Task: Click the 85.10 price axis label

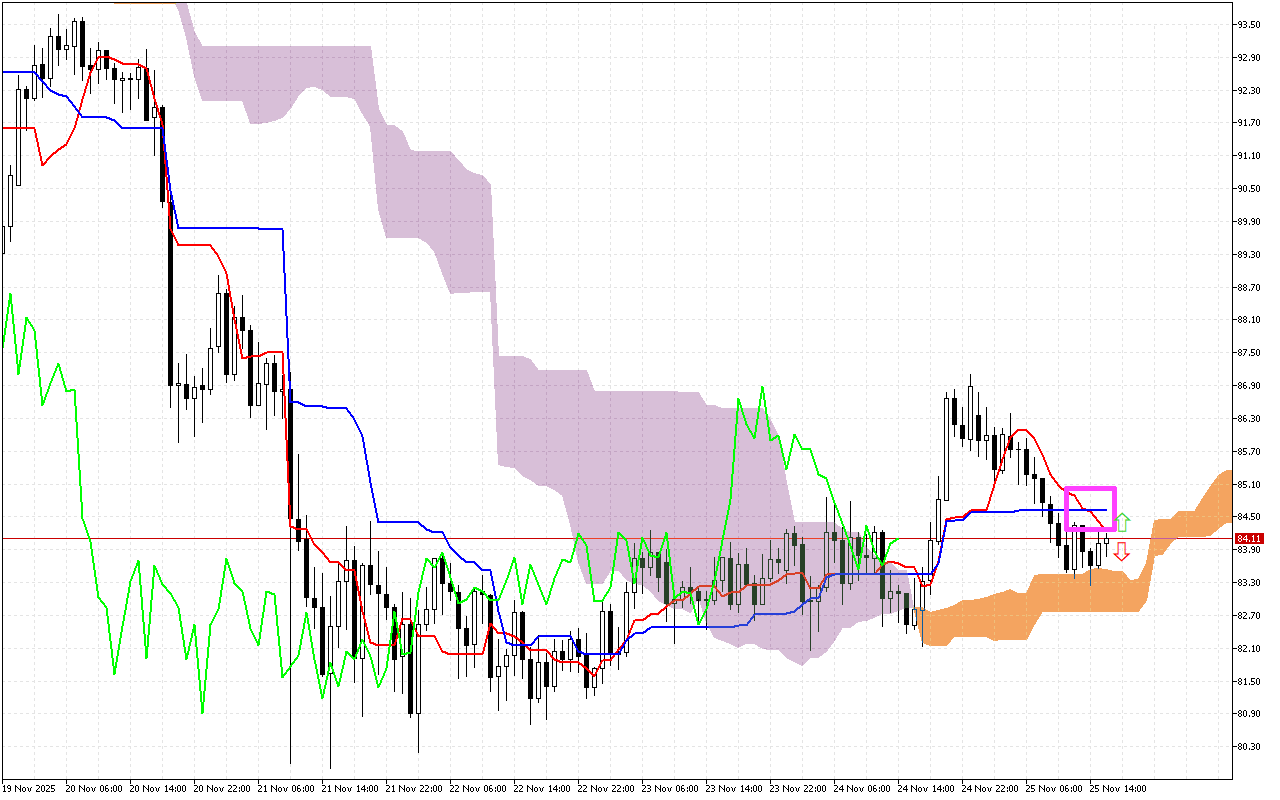Action: tap(1250, 484)
